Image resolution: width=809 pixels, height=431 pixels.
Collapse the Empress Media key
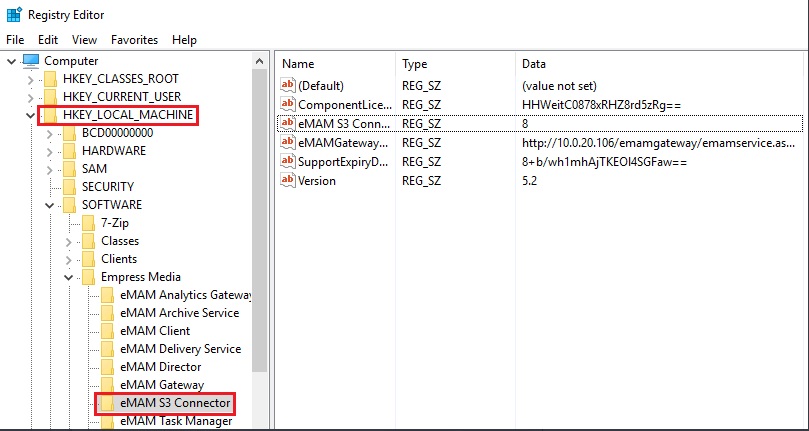coord(69,277)
